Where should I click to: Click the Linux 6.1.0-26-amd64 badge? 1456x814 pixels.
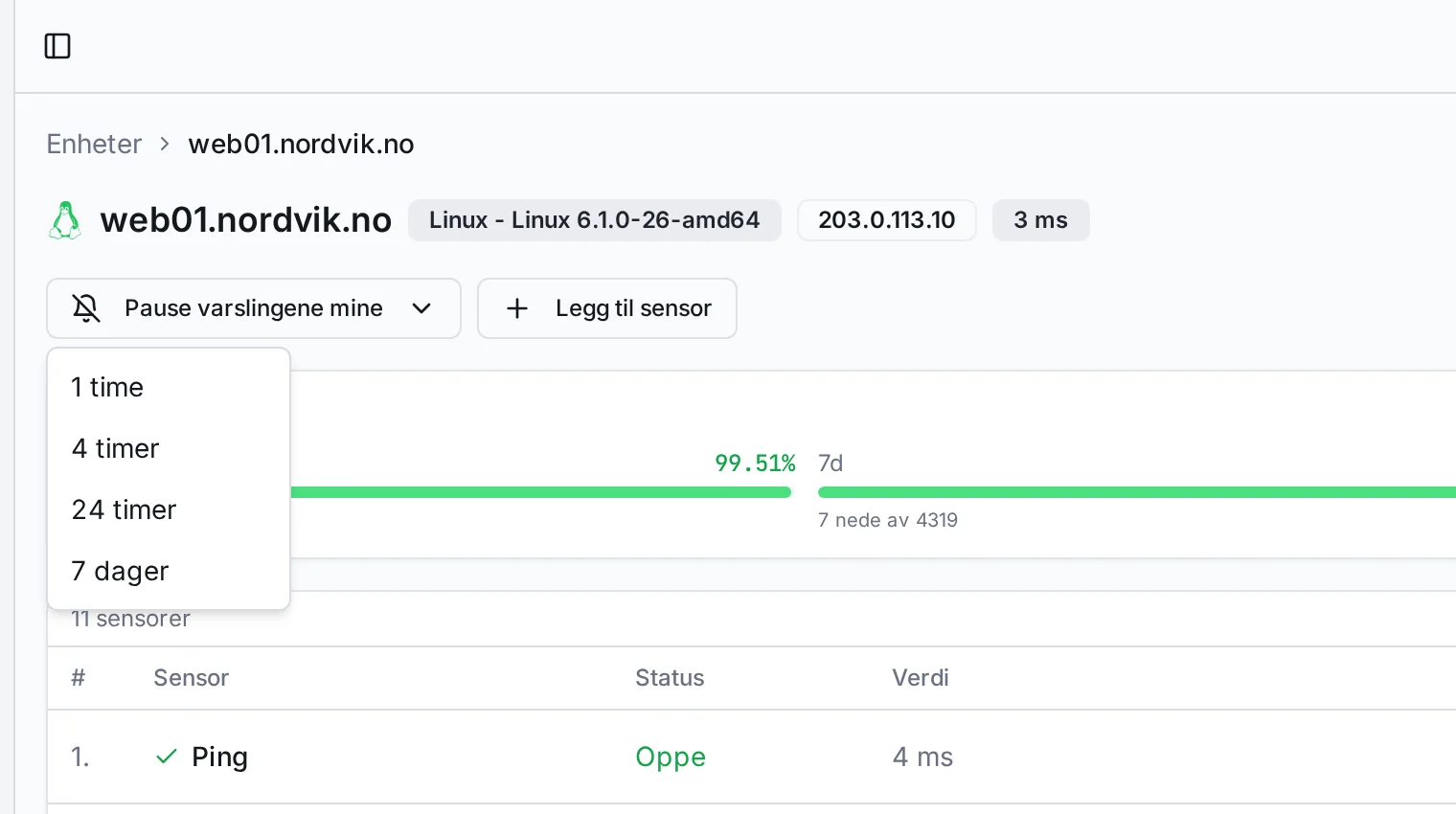[x=595, y=220]
